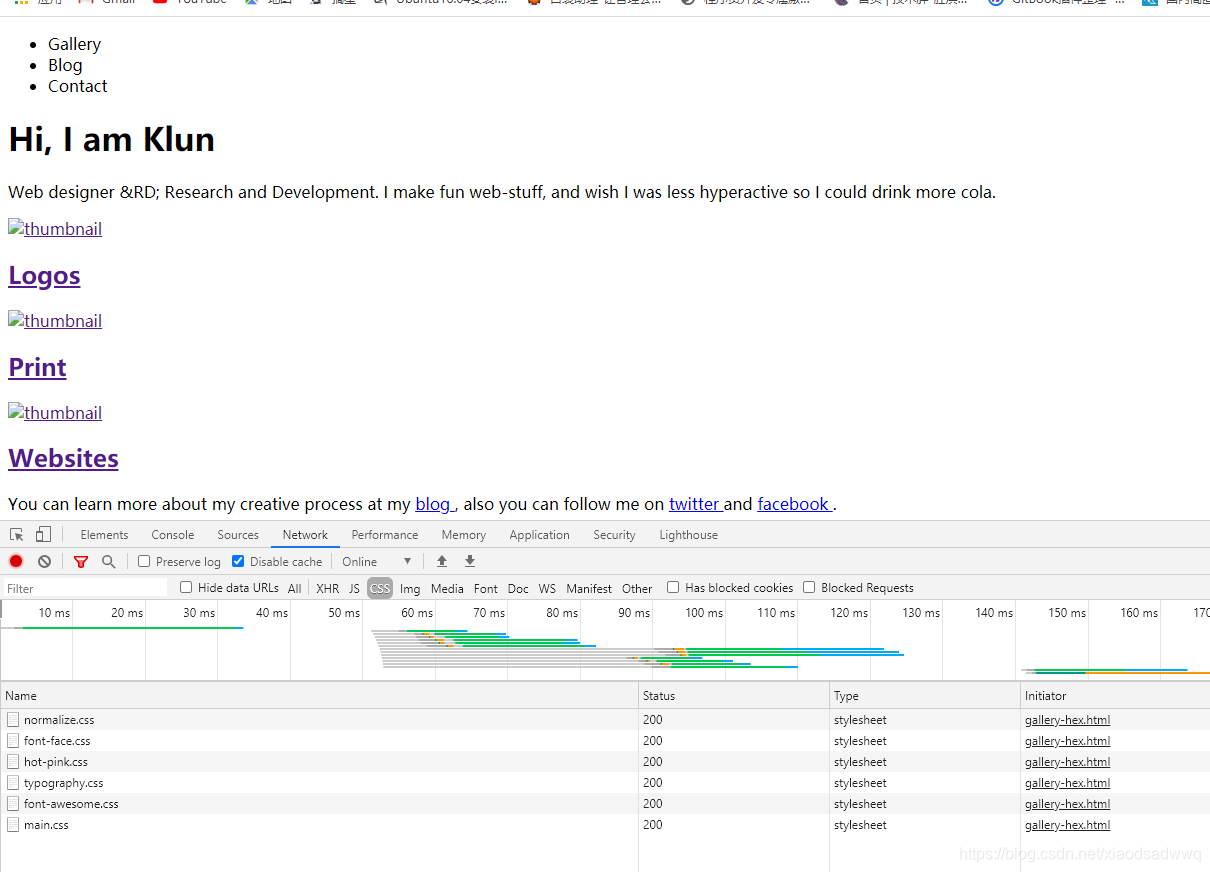The image size is (1210, 872).
Task: Import HAR file using upload arrow icon
Action: point(441,561)
